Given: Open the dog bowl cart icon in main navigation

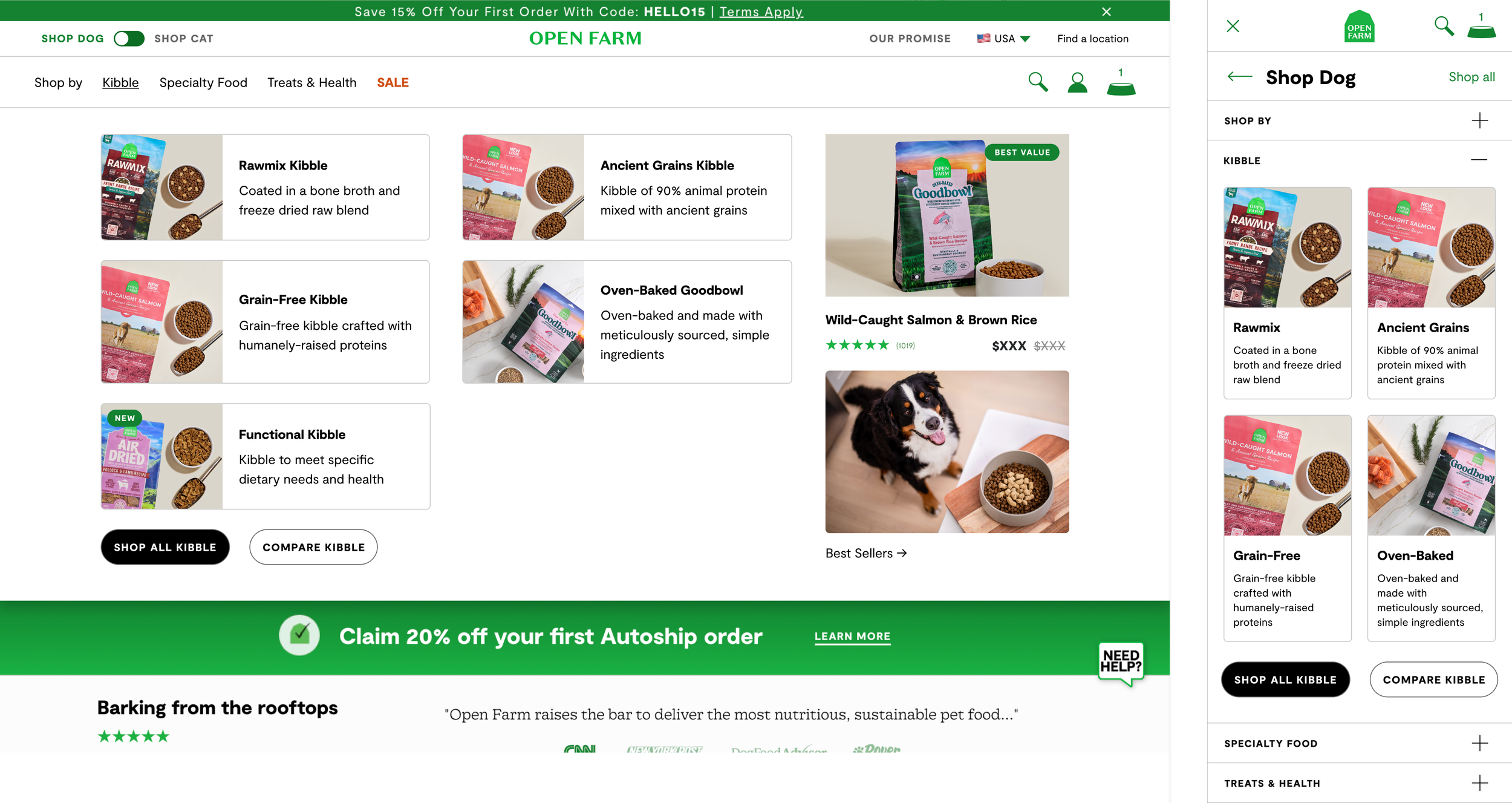Looking at the screenshot, I should [x=1121, y=82].
